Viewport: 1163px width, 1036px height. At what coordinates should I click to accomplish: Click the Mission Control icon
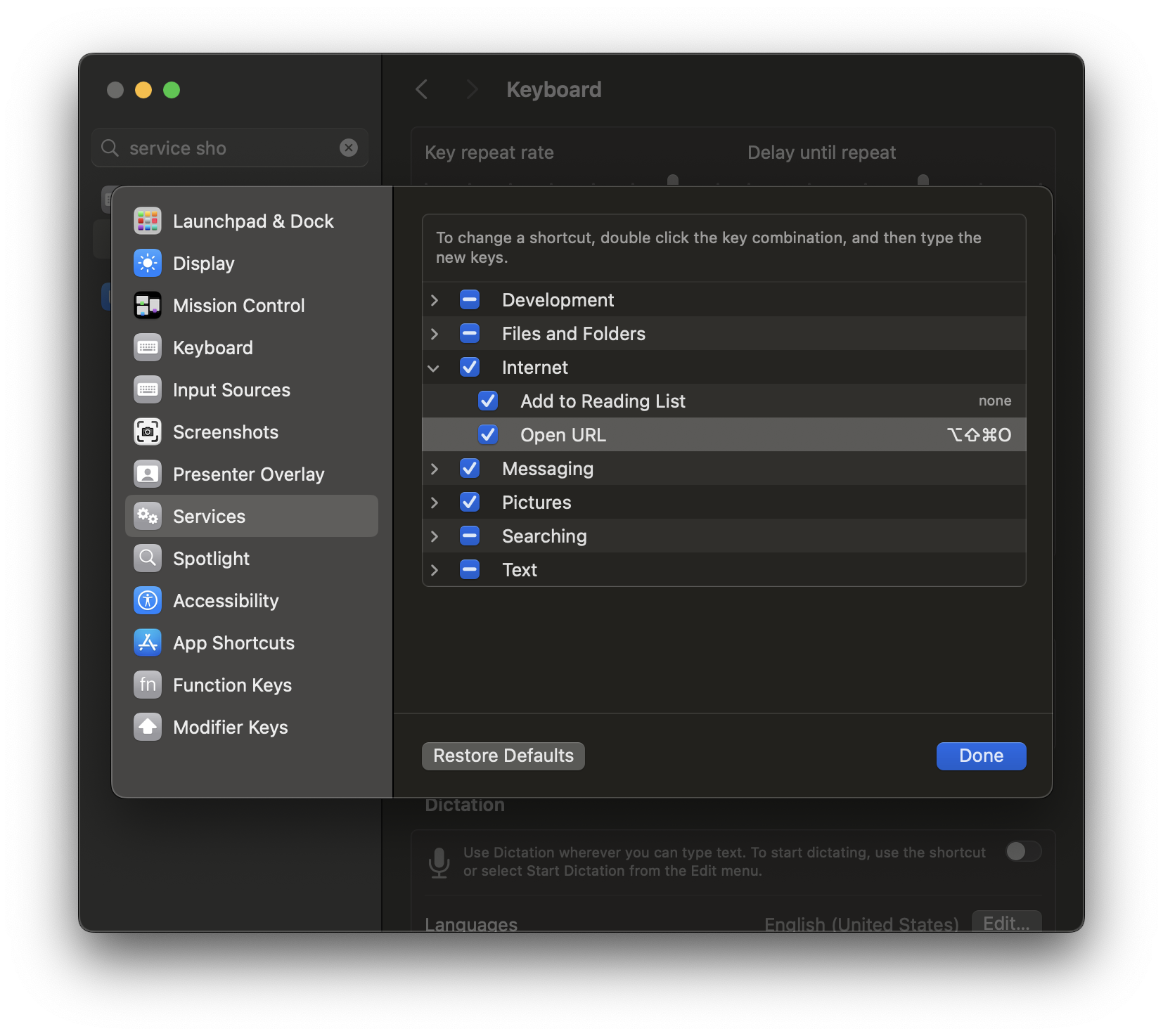[x=148, y=305]
